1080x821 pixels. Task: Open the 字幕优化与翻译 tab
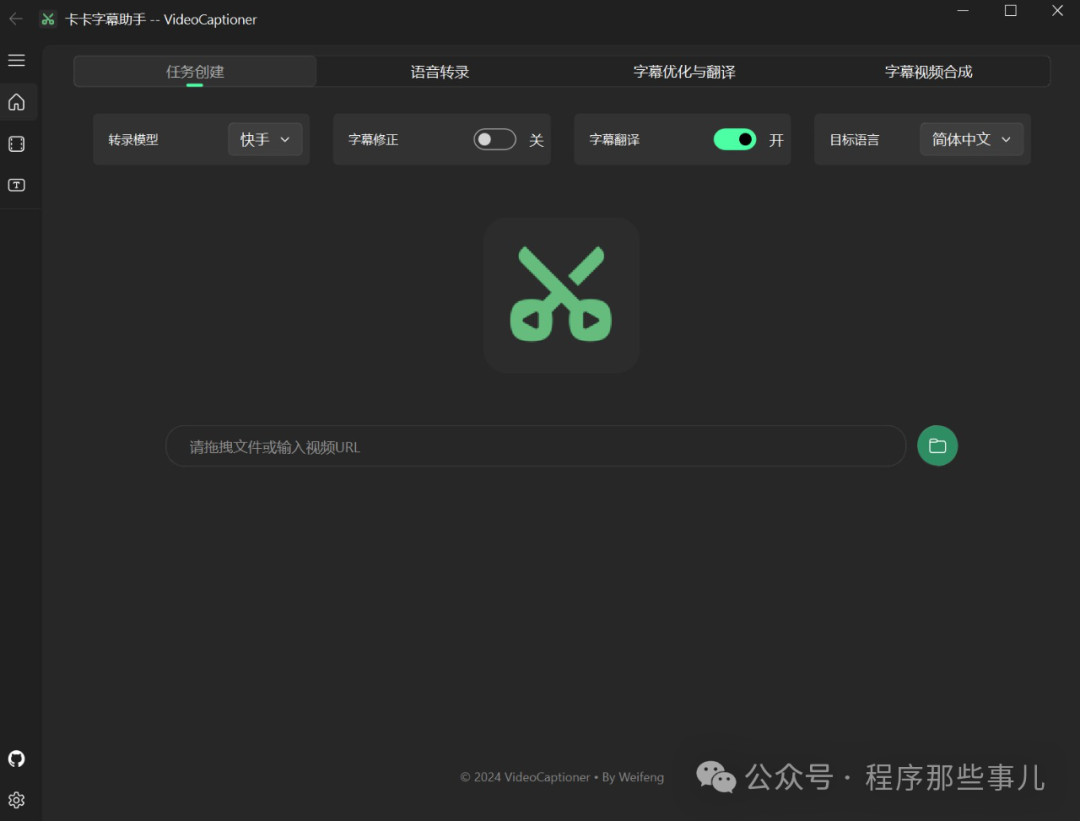click(x=684, y=72)
